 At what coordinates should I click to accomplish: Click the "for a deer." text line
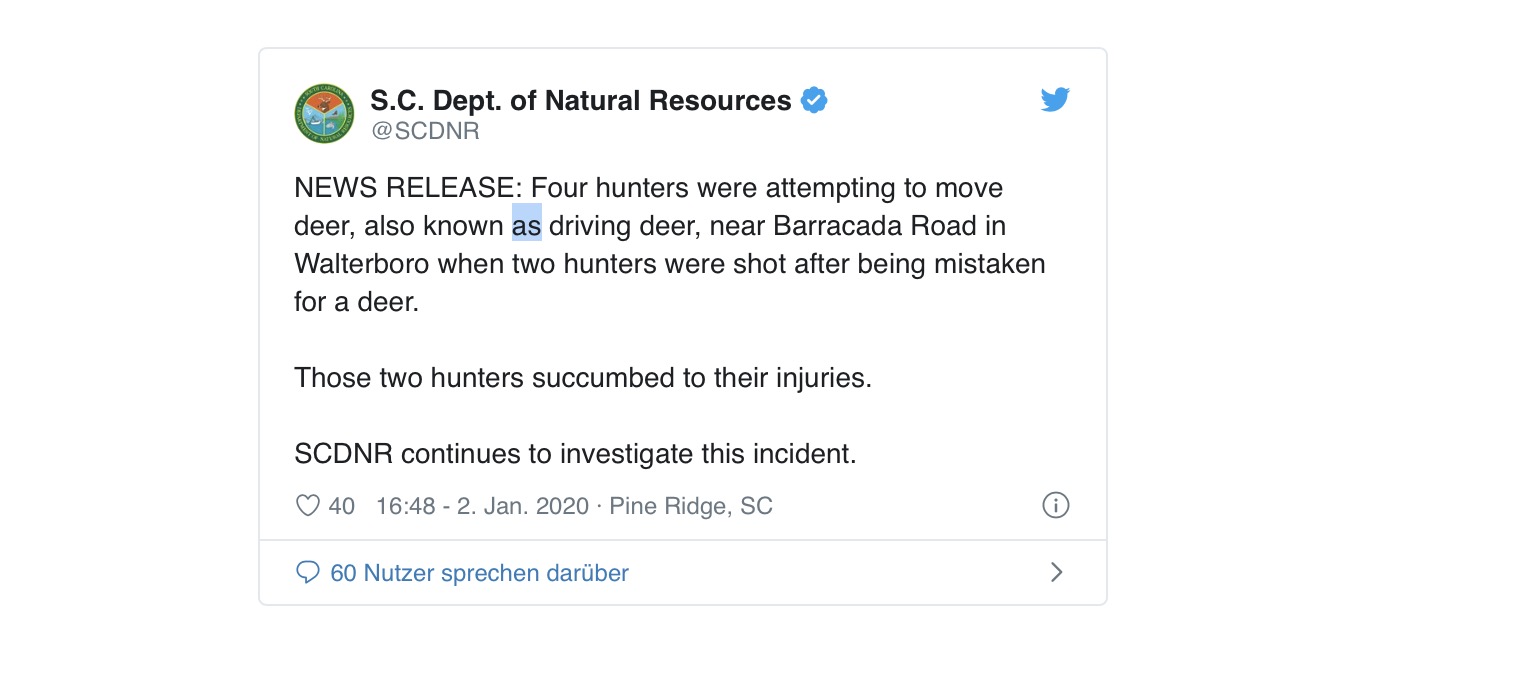click(x=356, y=302)
